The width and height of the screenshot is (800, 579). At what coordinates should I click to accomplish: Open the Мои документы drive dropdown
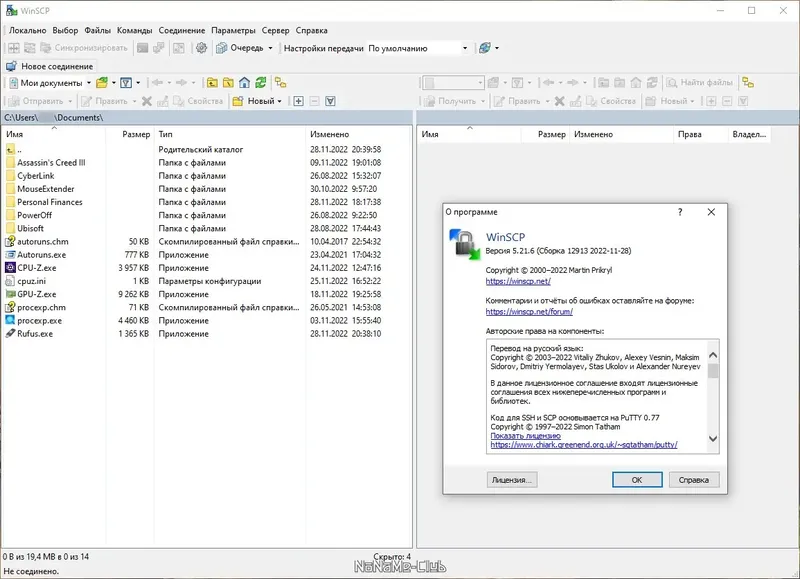click(49, 83)
